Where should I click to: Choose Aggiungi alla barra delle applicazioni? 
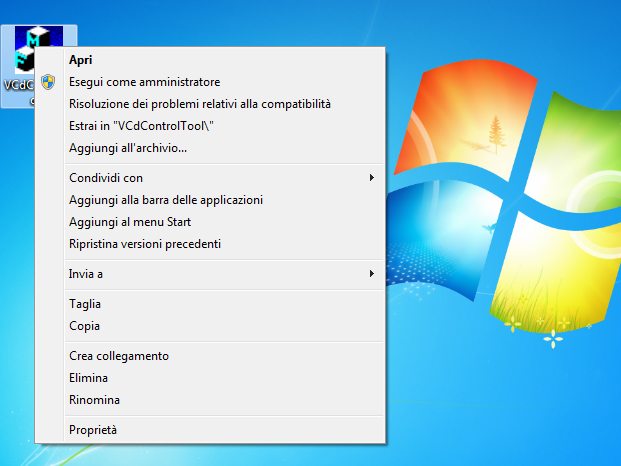click(x=166, y=200)
